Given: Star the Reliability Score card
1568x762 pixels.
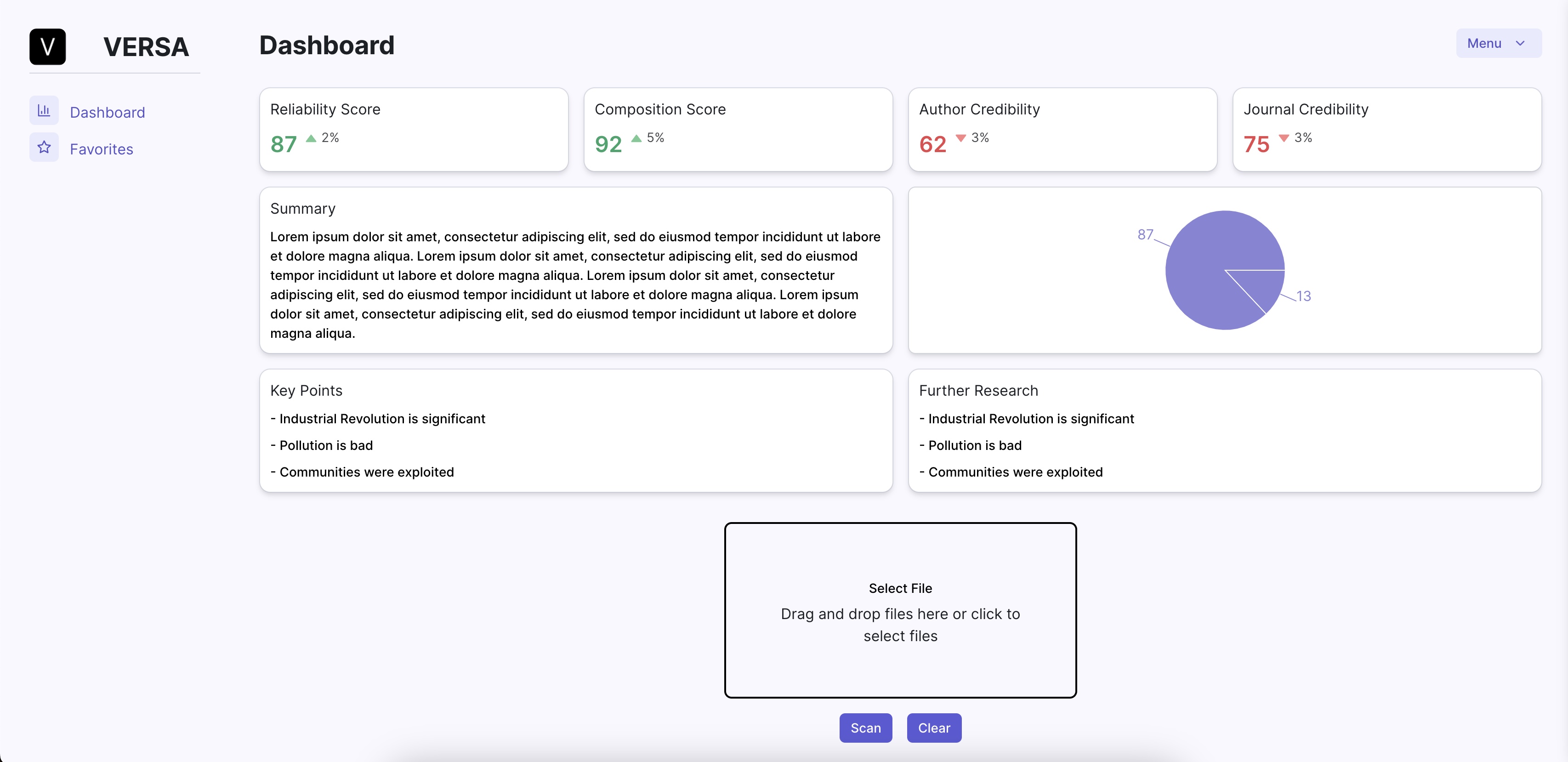Looking at the screenshot, I should (x=414, y=129).
